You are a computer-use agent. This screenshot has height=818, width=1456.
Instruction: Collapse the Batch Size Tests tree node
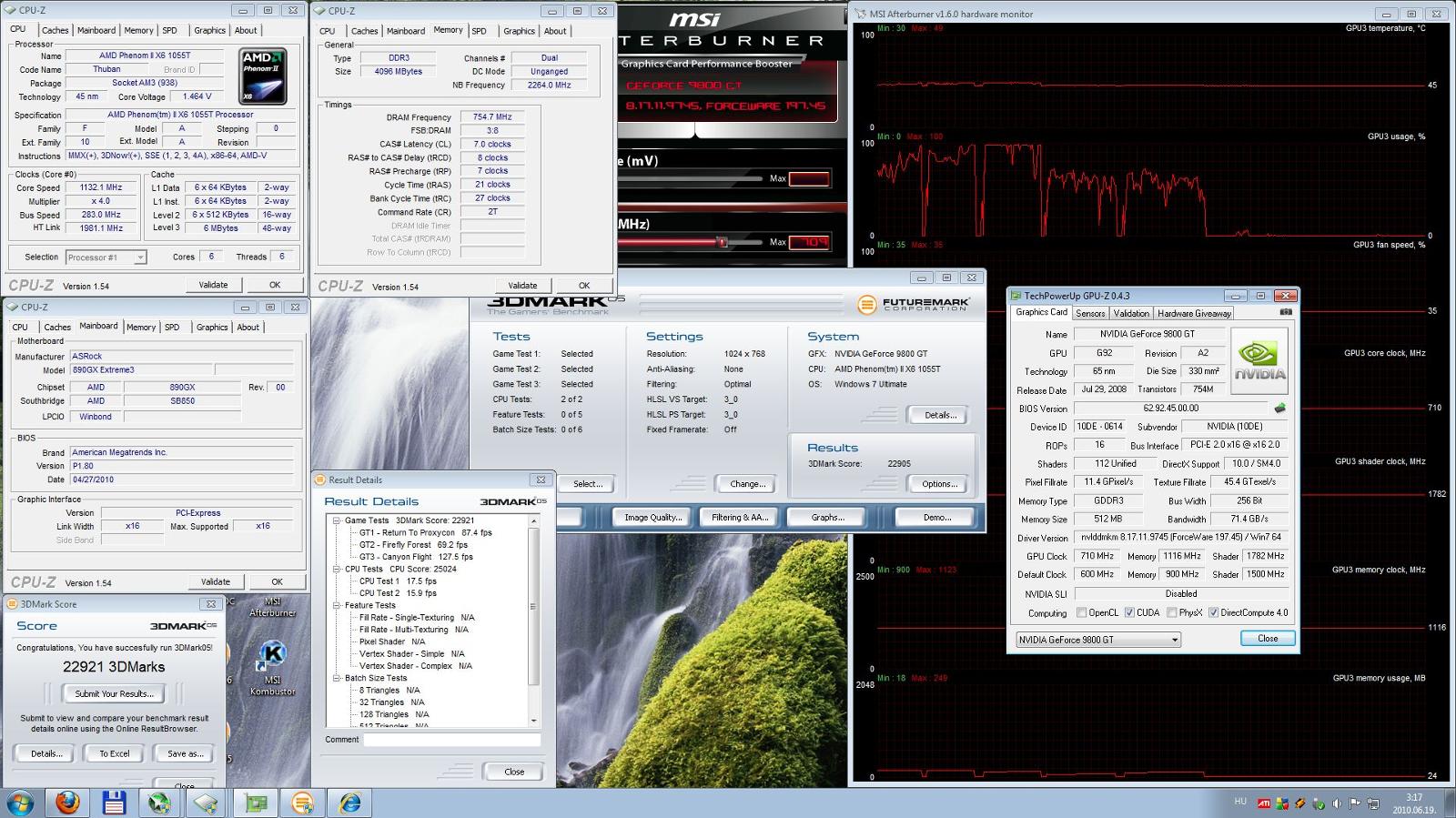[x=336, y=678]
